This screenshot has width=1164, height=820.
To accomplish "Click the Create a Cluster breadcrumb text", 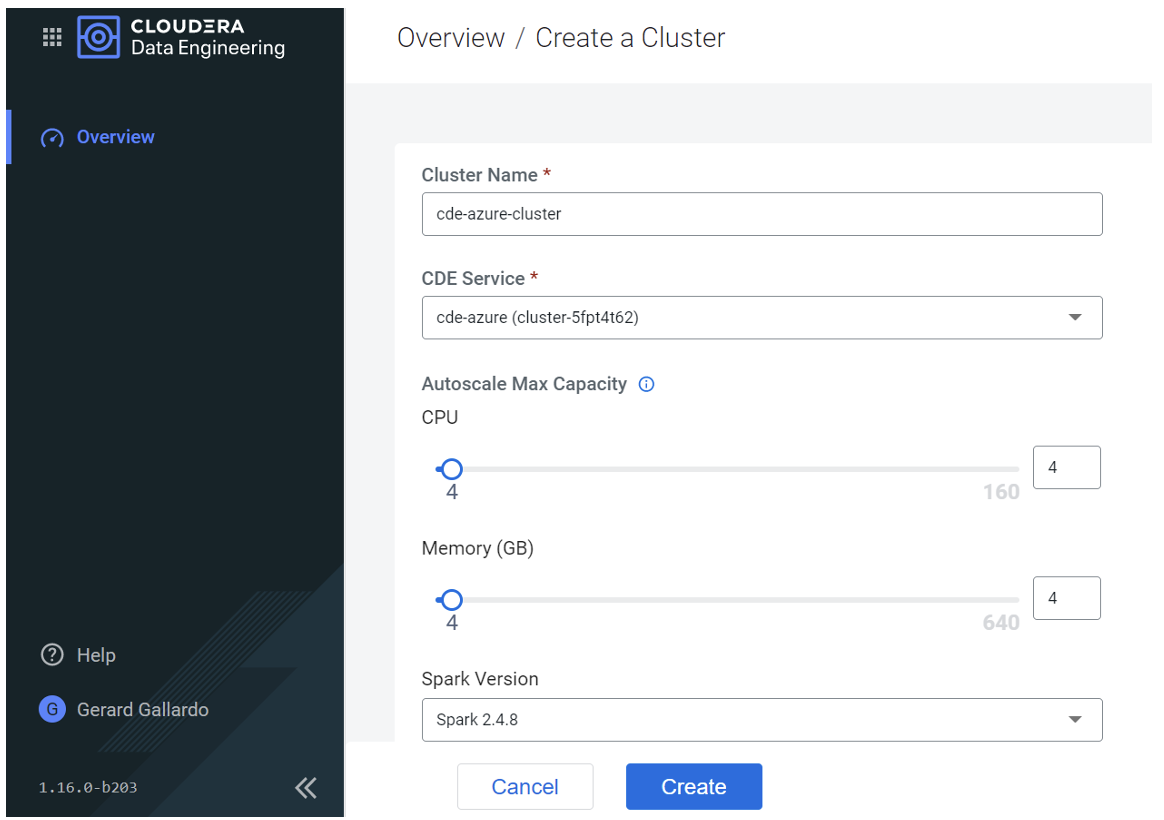I will coord(630,38).
